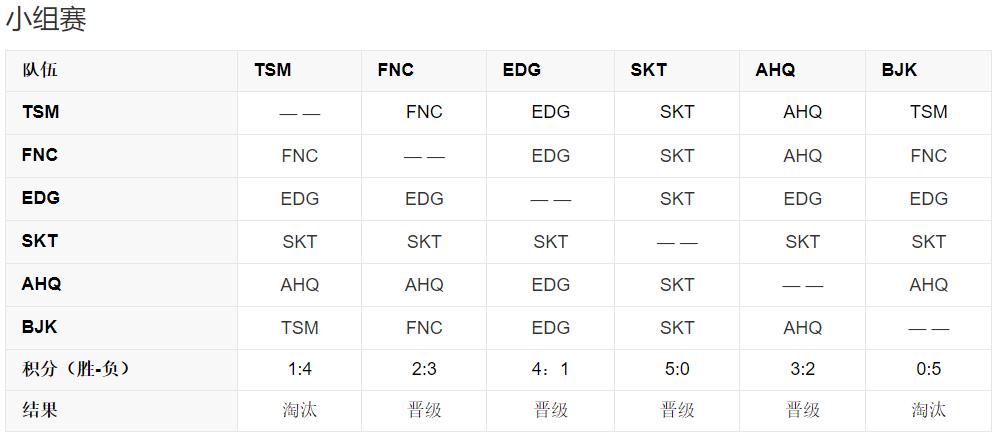Click the 5:0 score cell

[x=677, y=369]
